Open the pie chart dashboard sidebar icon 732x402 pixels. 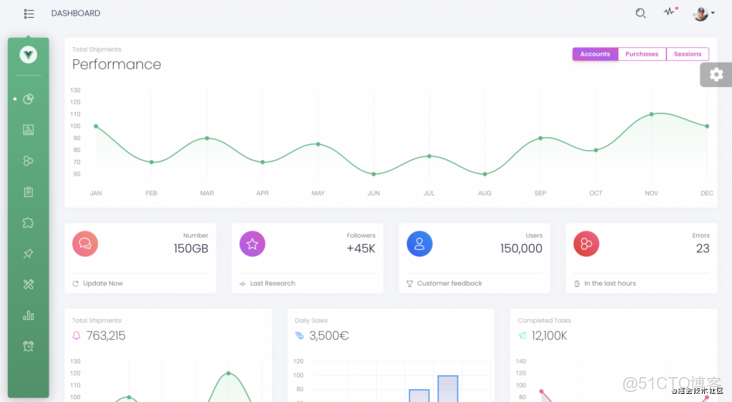(x=28, y=99)
